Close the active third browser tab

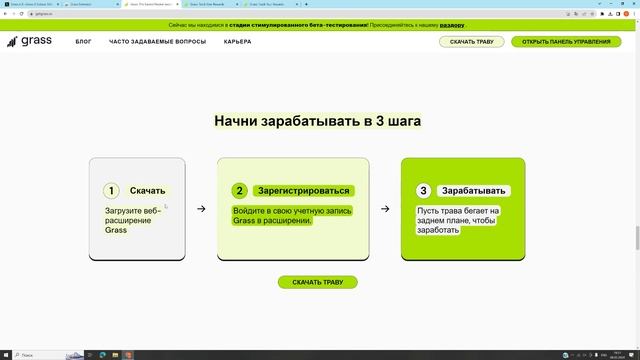177,4
